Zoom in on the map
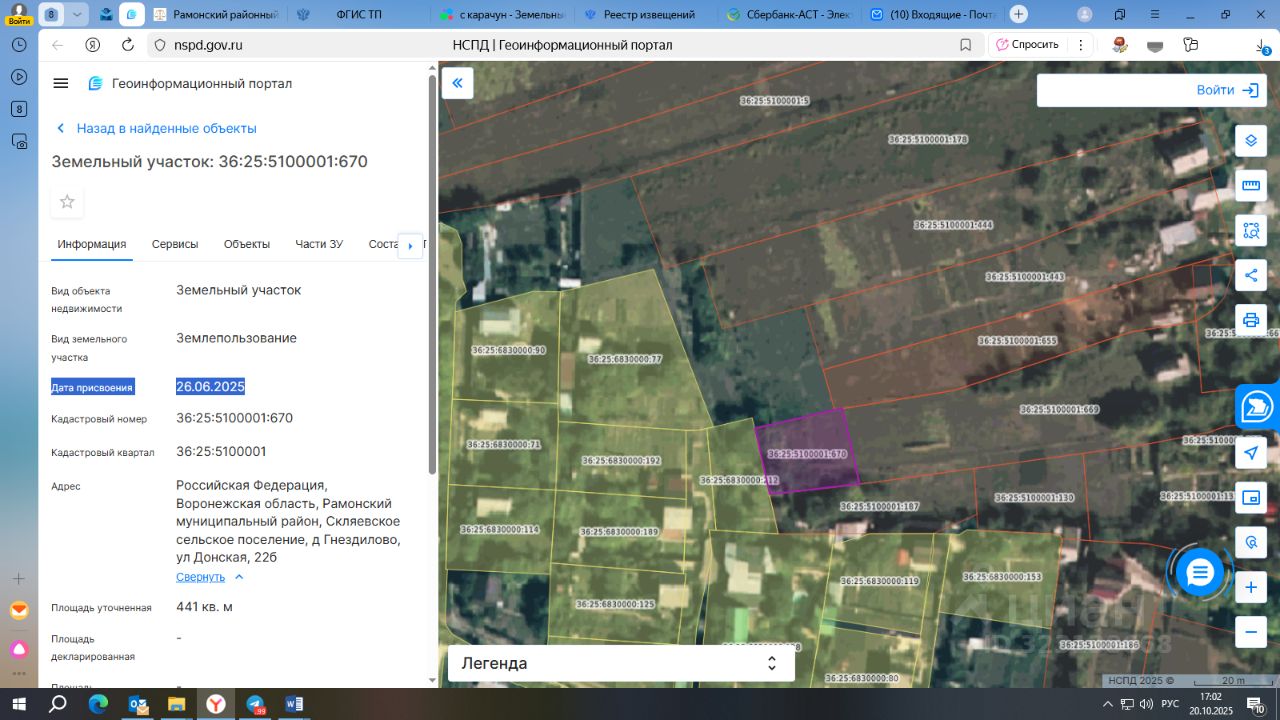Viewport: 1280px width, 720px height. 1251,588
